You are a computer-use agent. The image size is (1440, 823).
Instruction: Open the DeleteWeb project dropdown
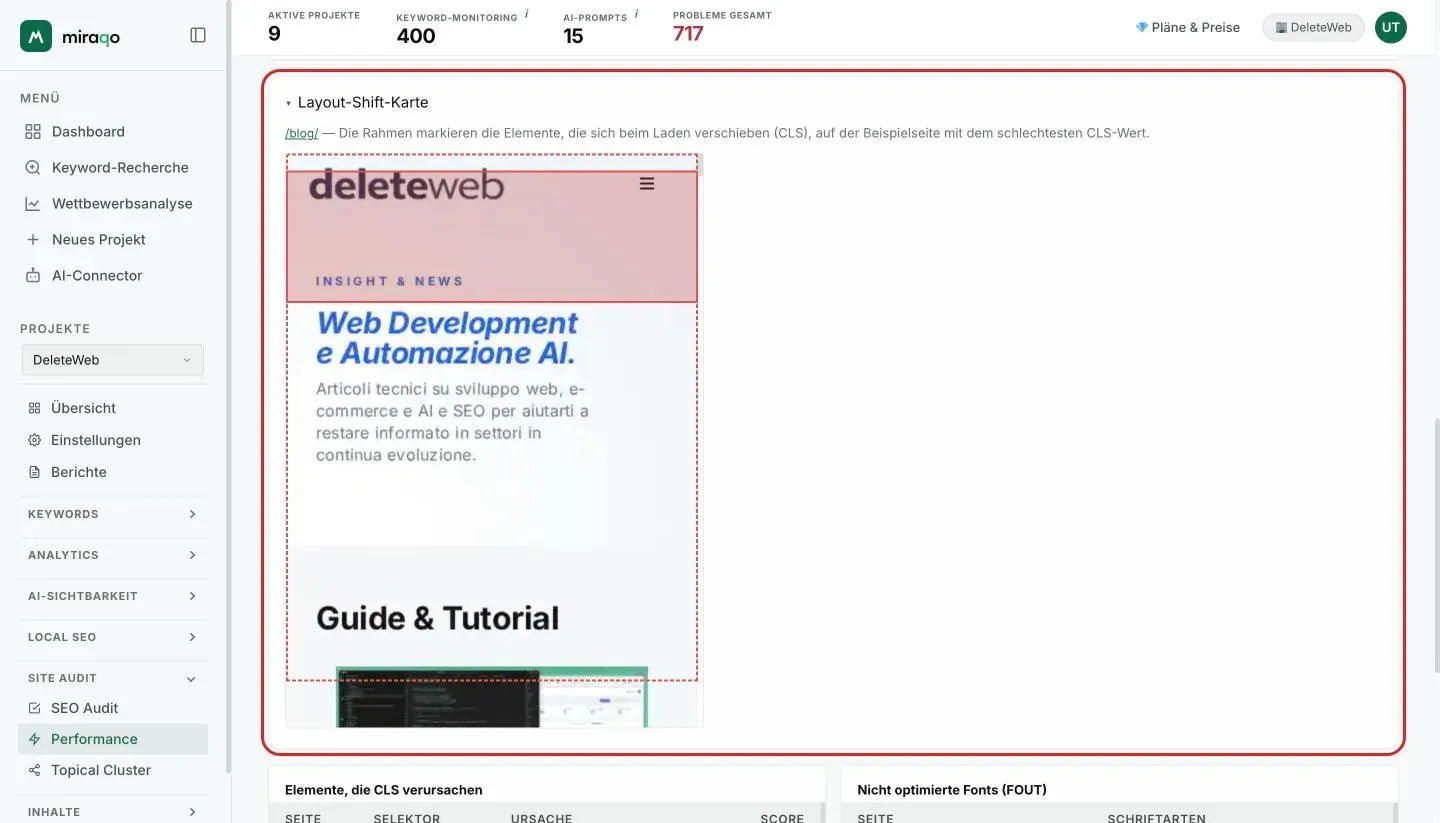tap(113, 360)
